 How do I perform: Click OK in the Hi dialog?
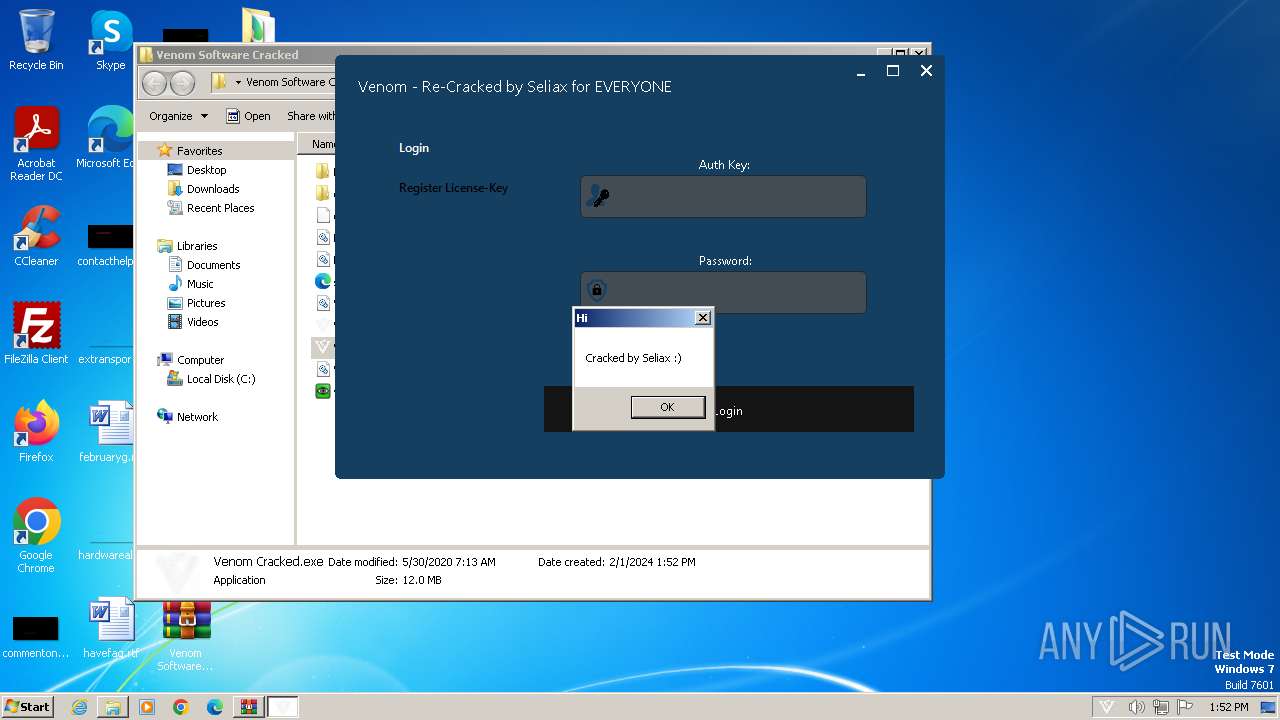[x=667, y=407]
